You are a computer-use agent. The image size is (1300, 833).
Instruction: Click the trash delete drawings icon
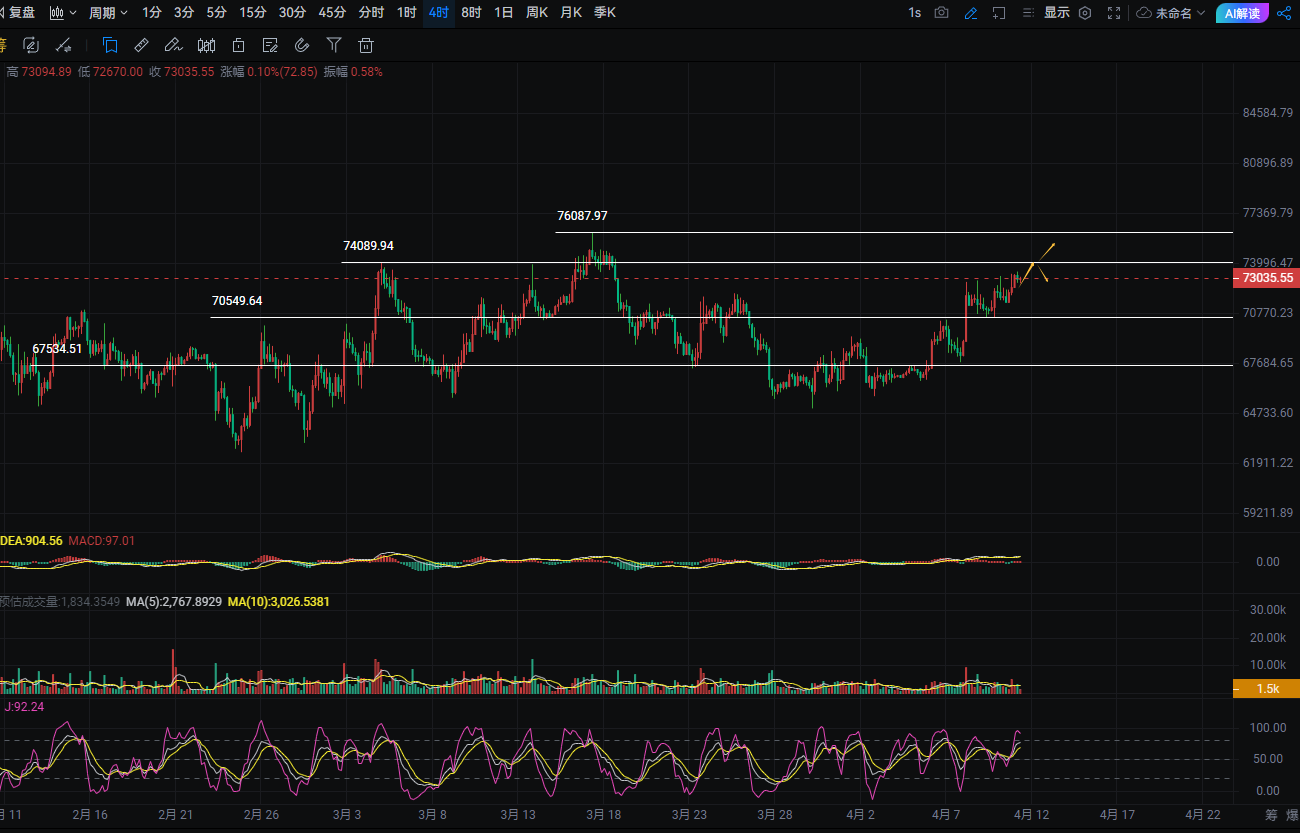366,46
